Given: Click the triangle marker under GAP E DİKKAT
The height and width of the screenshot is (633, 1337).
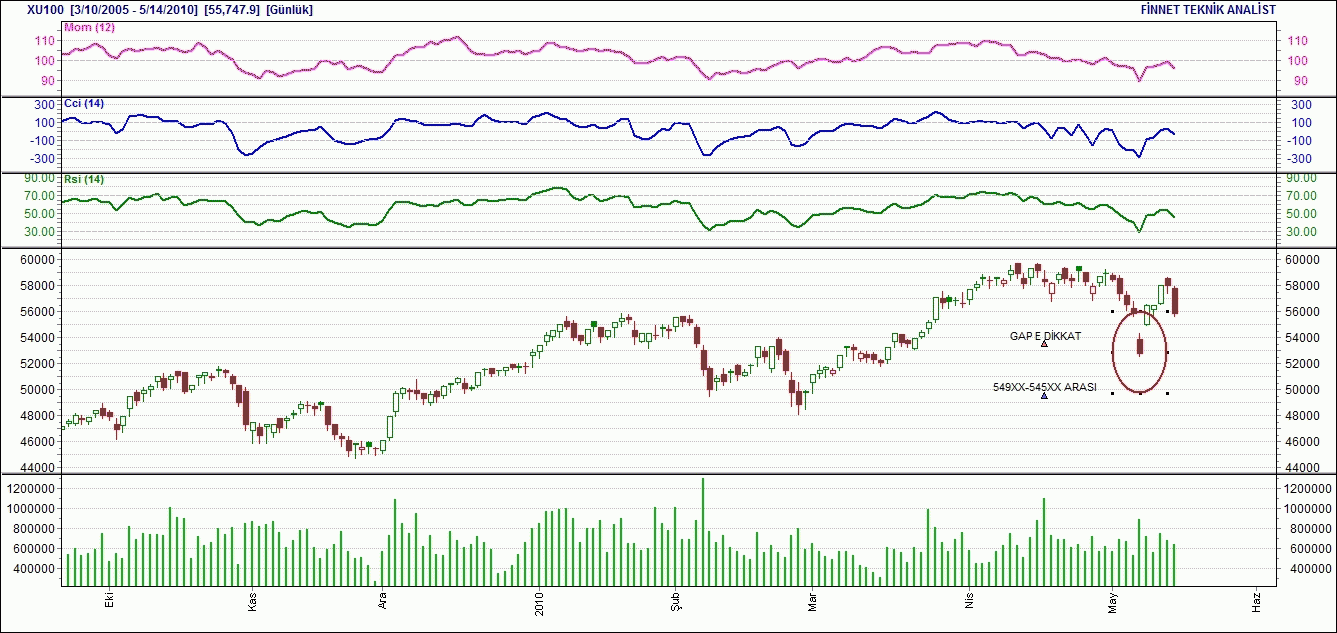Looking at the screenshot, I should [x=1044, y=344].
